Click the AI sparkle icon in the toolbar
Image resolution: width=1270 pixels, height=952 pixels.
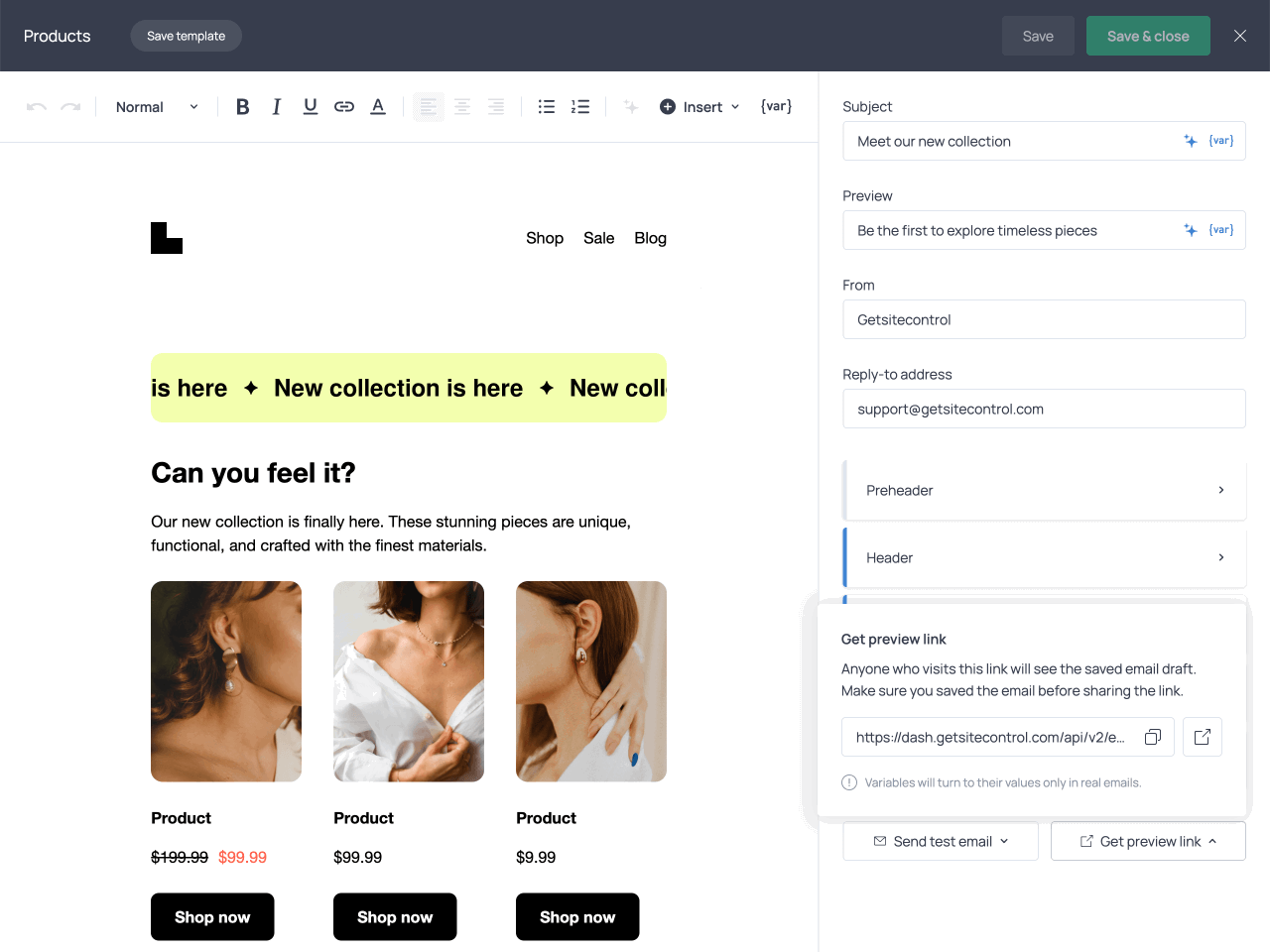[x=631, y=106]
